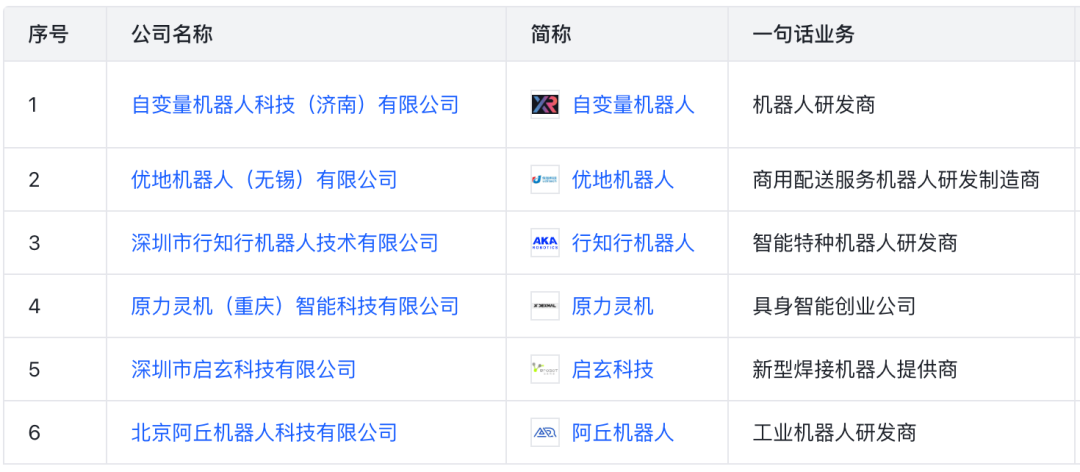Click the 优地机器人 short name link
Image resolution: width=1080 pixels, height=472 pixels.
[623, 180]
